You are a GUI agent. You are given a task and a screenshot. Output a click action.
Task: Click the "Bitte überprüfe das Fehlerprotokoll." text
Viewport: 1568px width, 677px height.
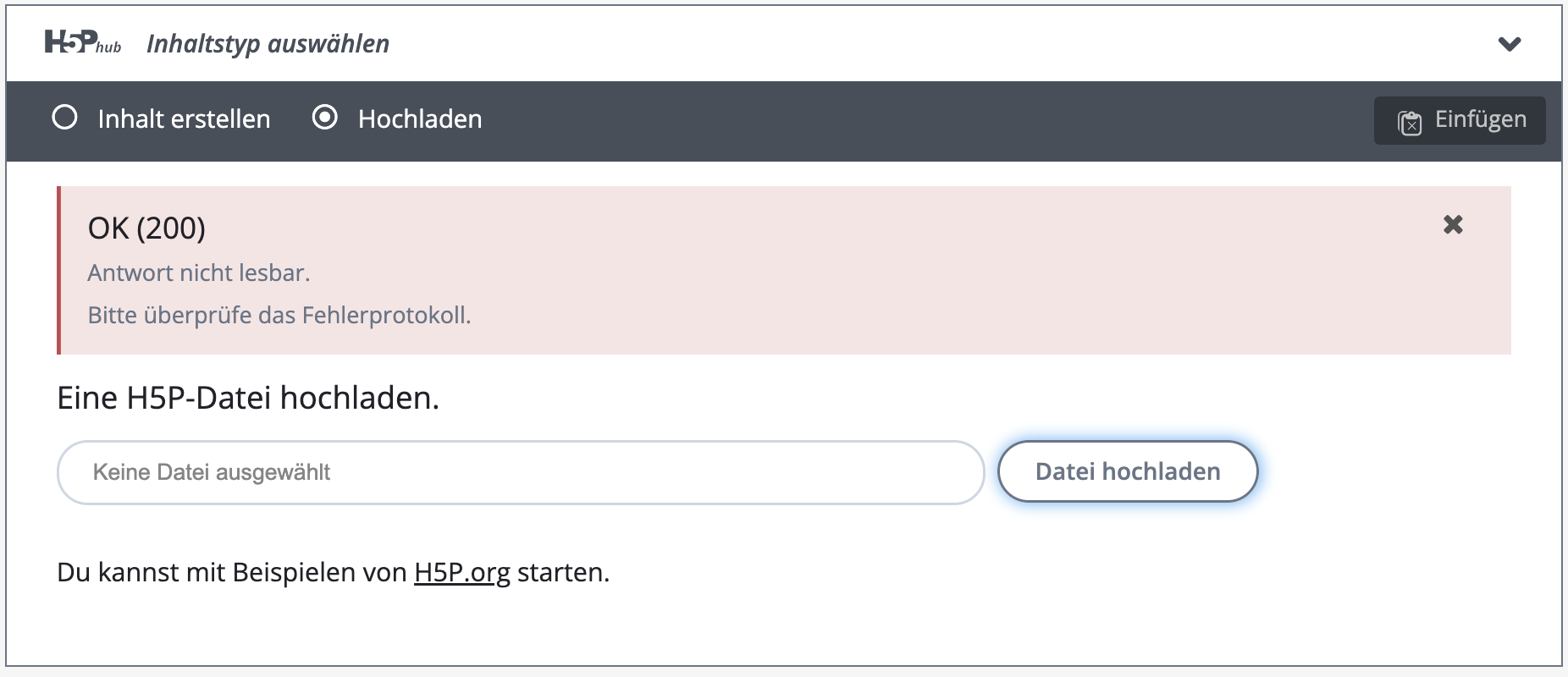pos(279,316)
